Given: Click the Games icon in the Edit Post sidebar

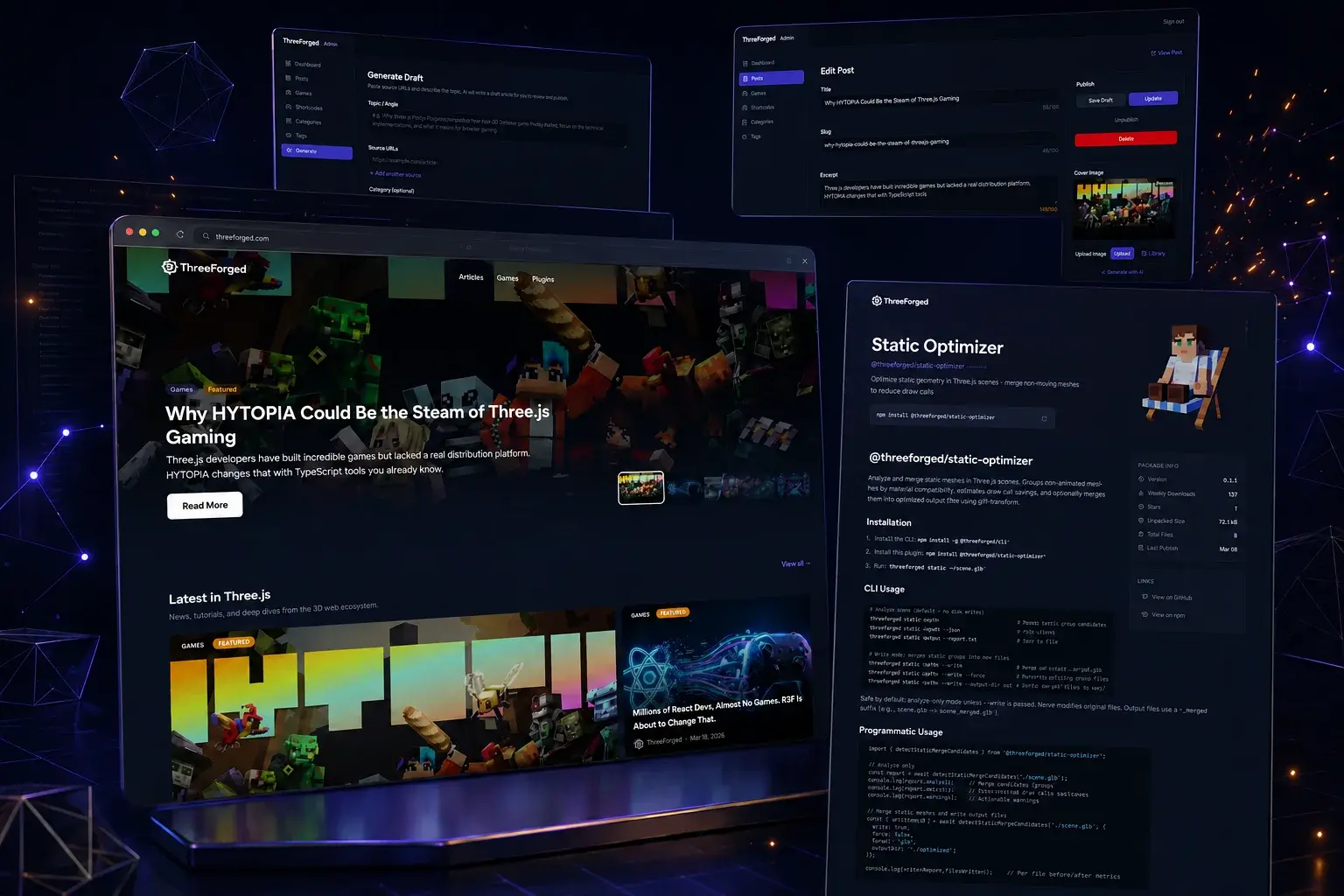Looking at the screenshot, I should tap(745, 93).
